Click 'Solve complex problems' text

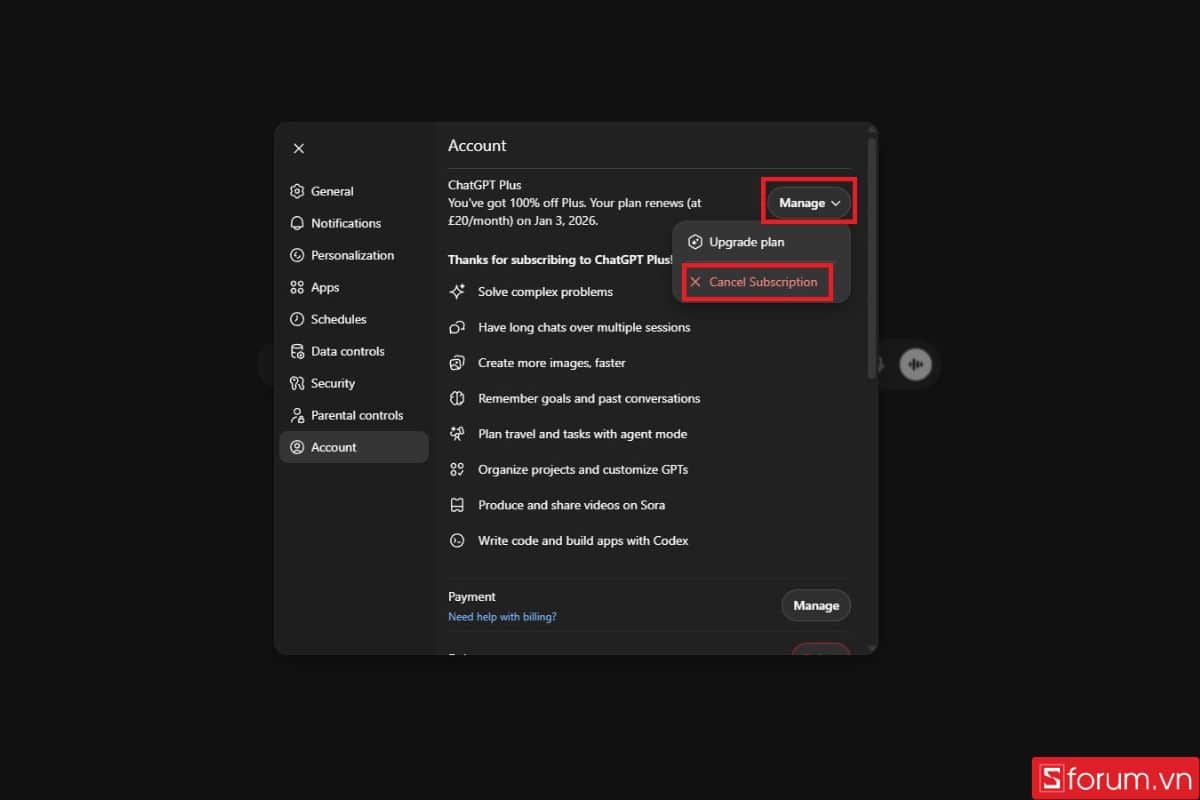(545, 292)
